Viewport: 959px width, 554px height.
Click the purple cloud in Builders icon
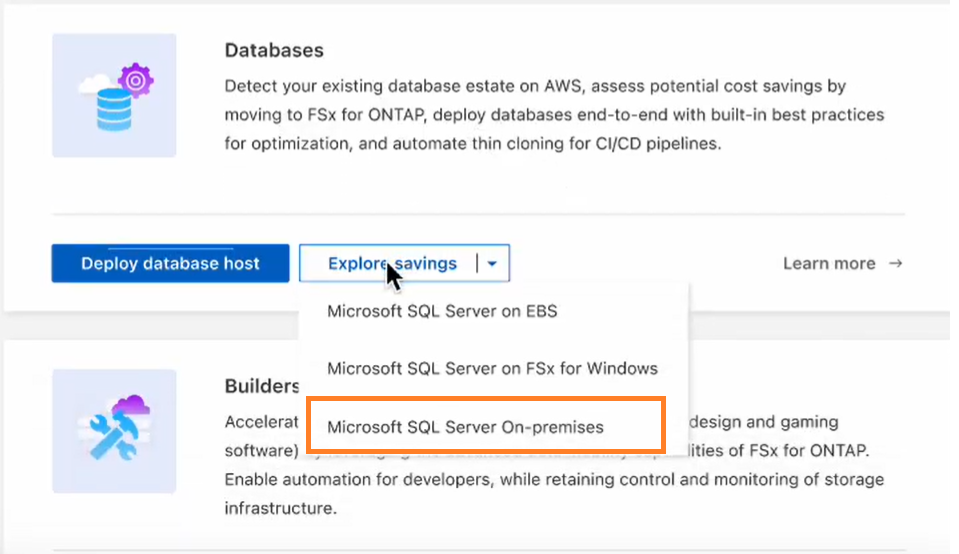[131, 405]
